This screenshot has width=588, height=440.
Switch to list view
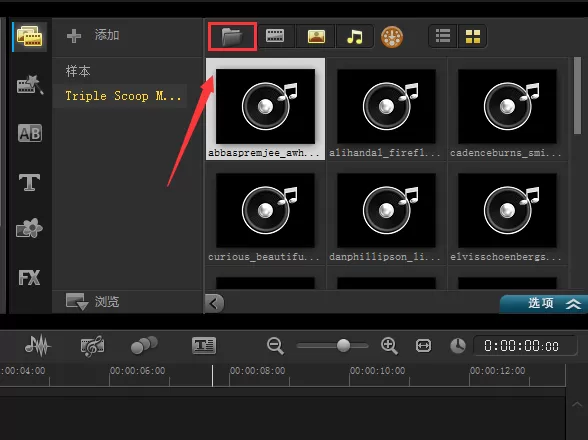pyautogui.click(x=443, y=36)
